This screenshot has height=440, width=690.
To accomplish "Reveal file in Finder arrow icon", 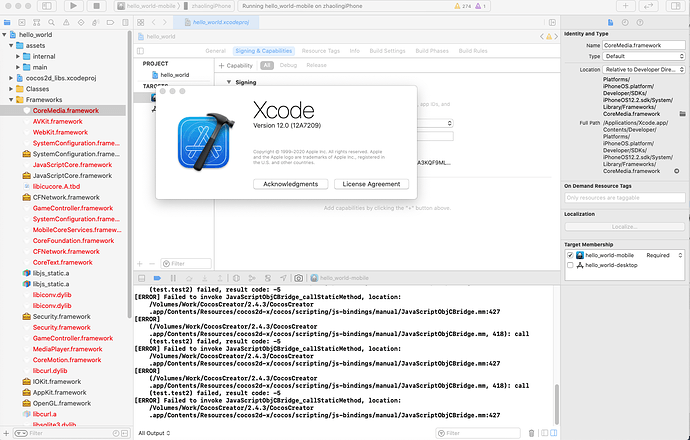I will click(677, 171).
